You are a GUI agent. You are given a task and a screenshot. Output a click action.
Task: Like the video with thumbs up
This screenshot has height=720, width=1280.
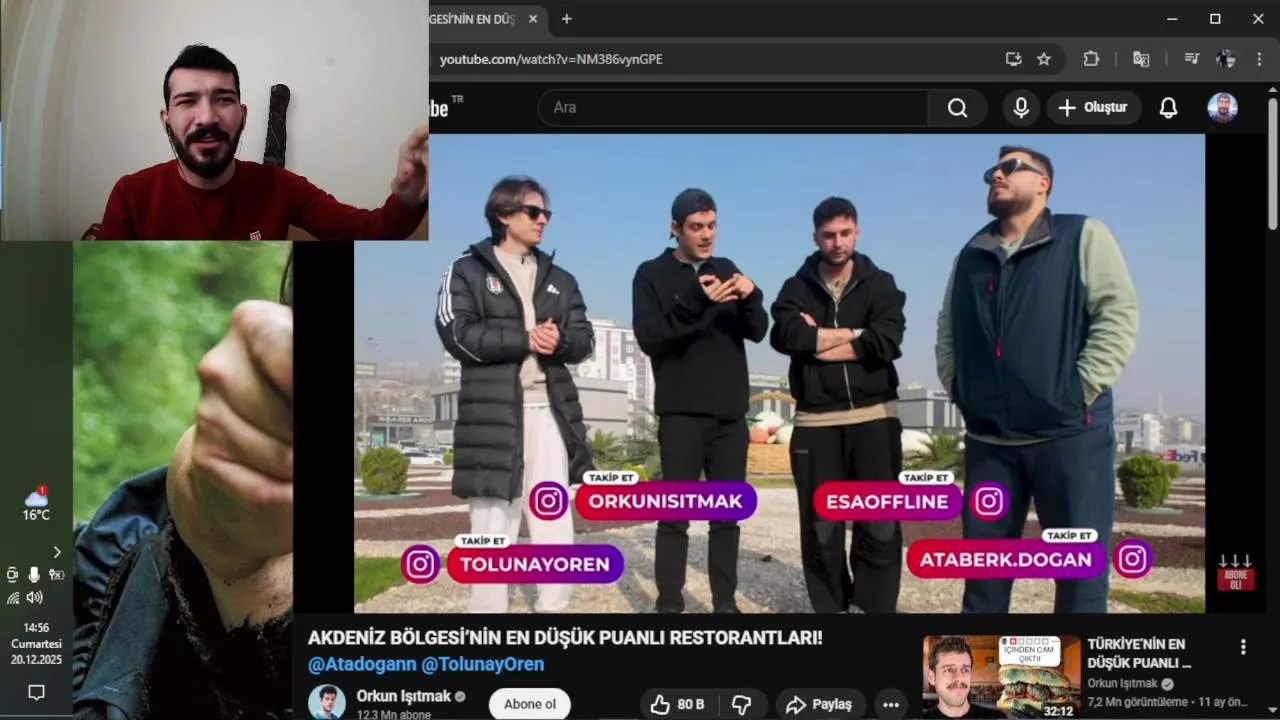677,705
